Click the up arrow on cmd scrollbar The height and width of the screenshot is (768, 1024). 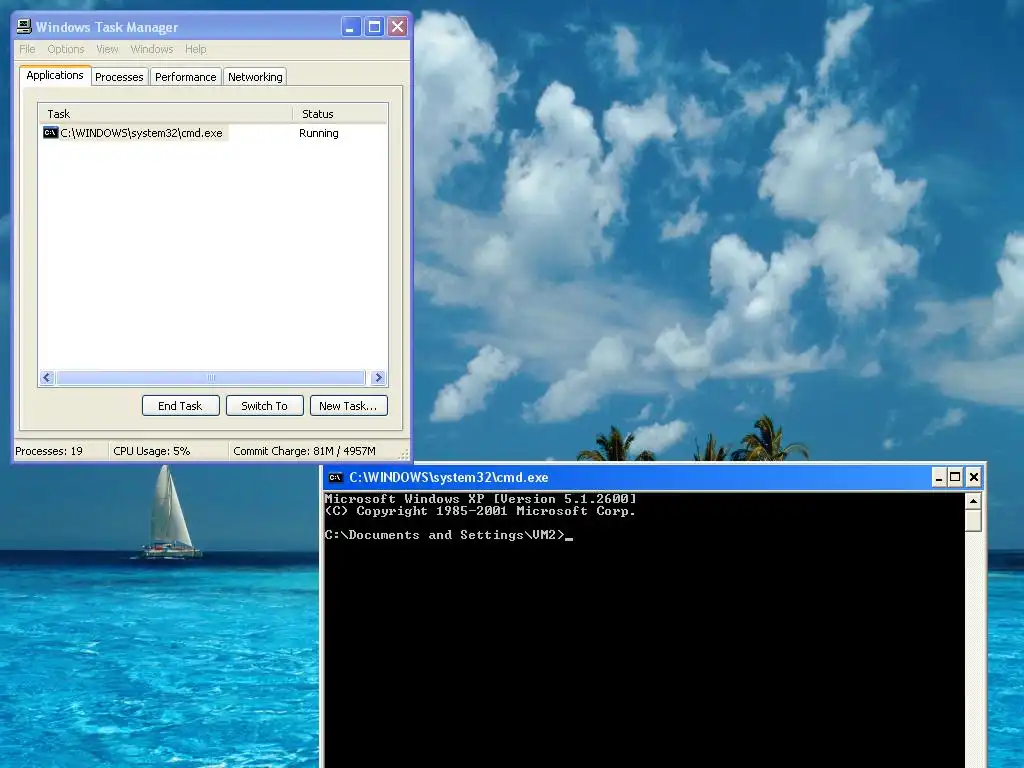(x=973, y=502)
